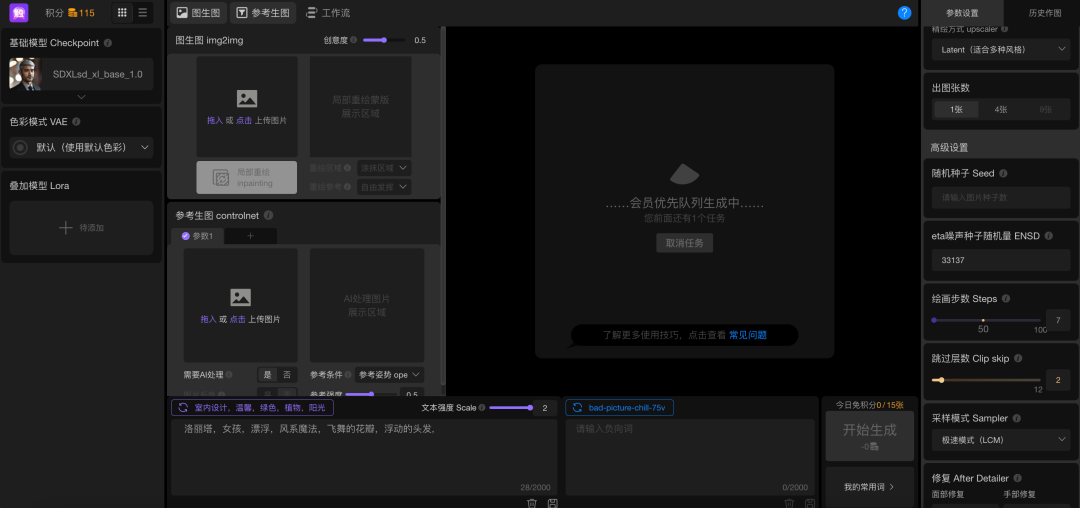The image size is (1080, 508).
Task: Add a new controlnet parameter tab
Action: point(250,236)
